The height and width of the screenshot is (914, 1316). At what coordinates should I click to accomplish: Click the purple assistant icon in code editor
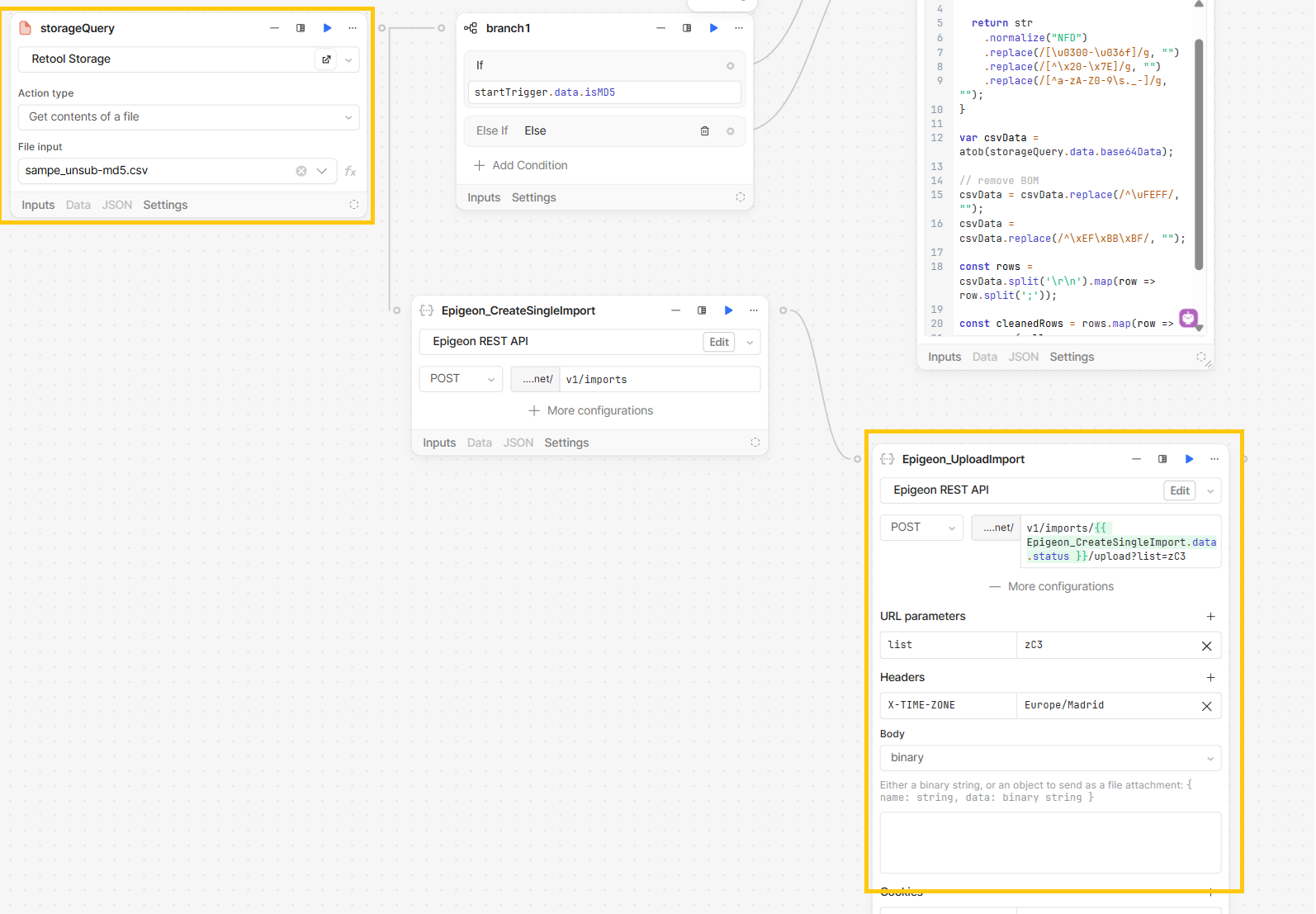point(1189,318)
